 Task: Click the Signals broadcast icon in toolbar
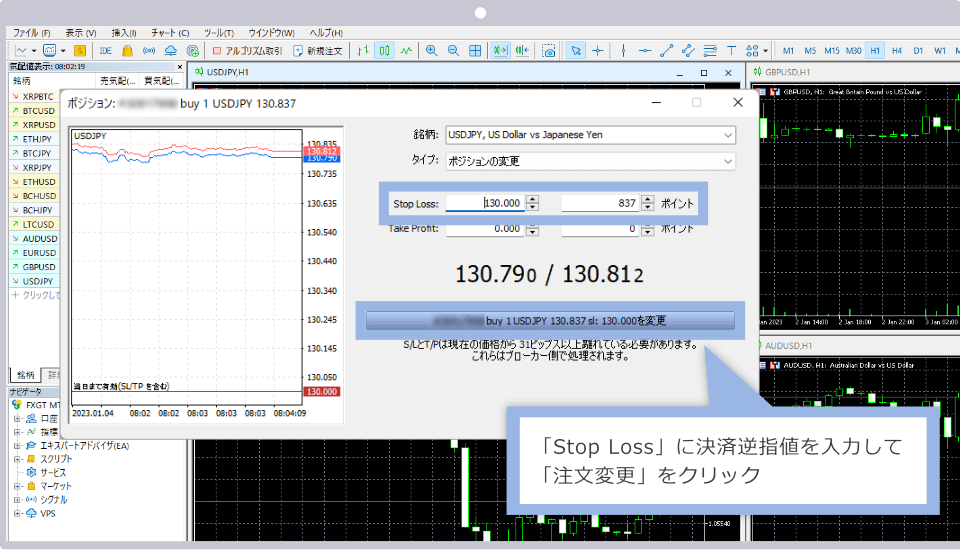click(x=149, y=51)
